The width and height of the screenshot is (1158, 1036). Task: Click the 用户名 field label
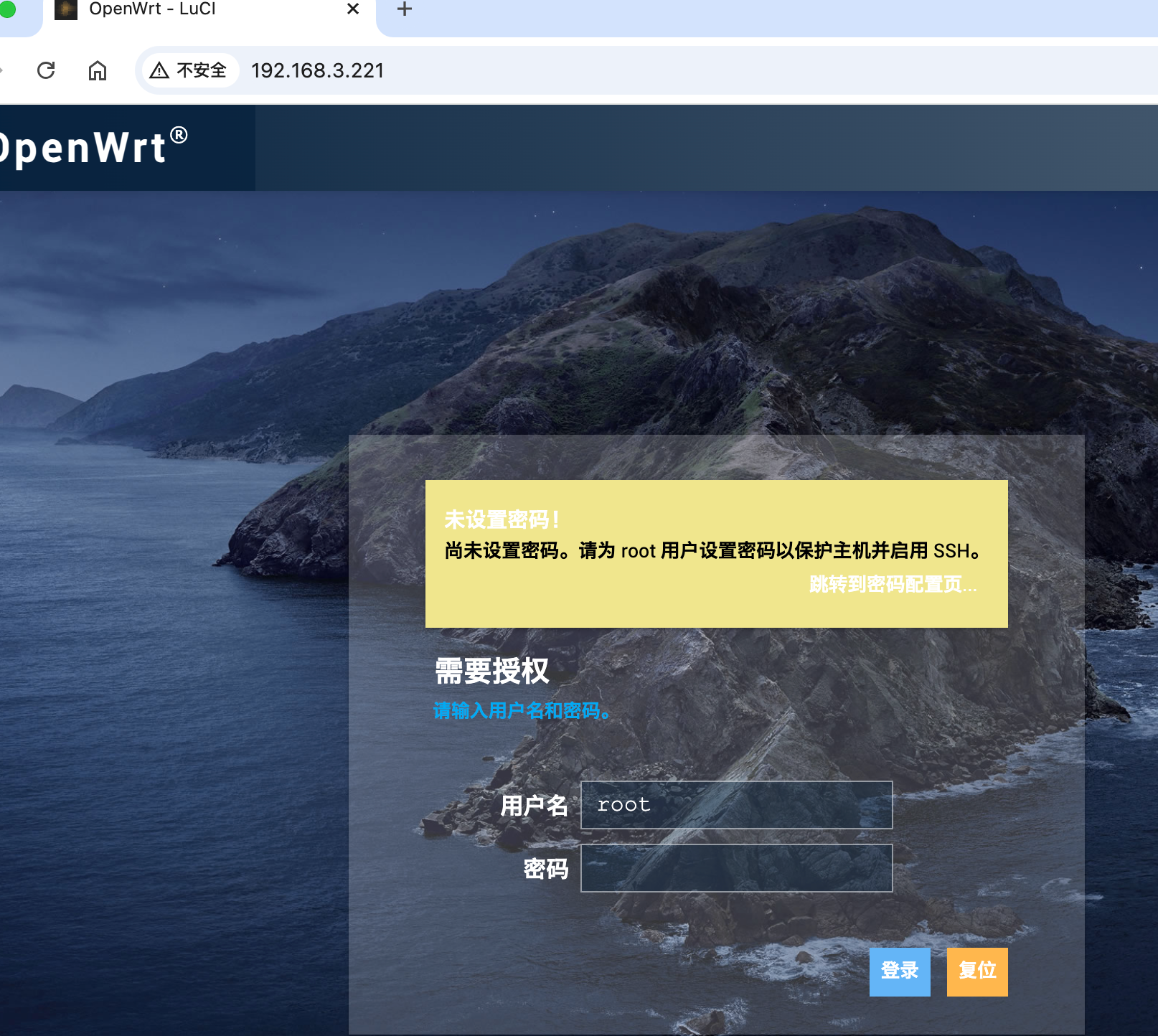coord(534,806)
